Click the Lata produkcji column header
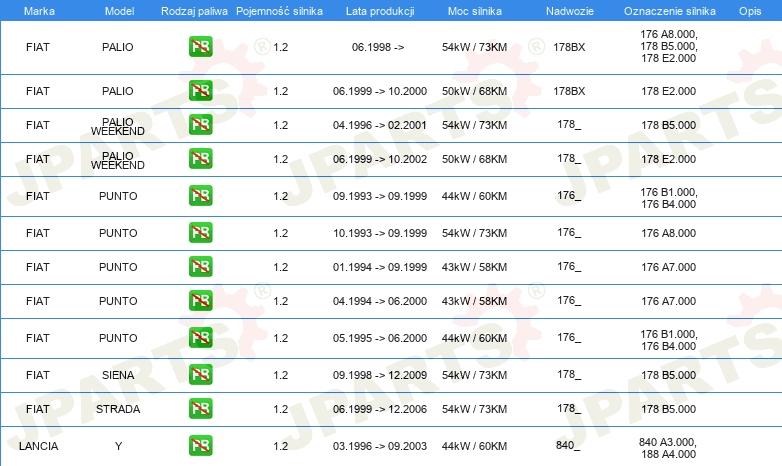The width and height of the screenshot is (782, 466). [x=380, y=11]
